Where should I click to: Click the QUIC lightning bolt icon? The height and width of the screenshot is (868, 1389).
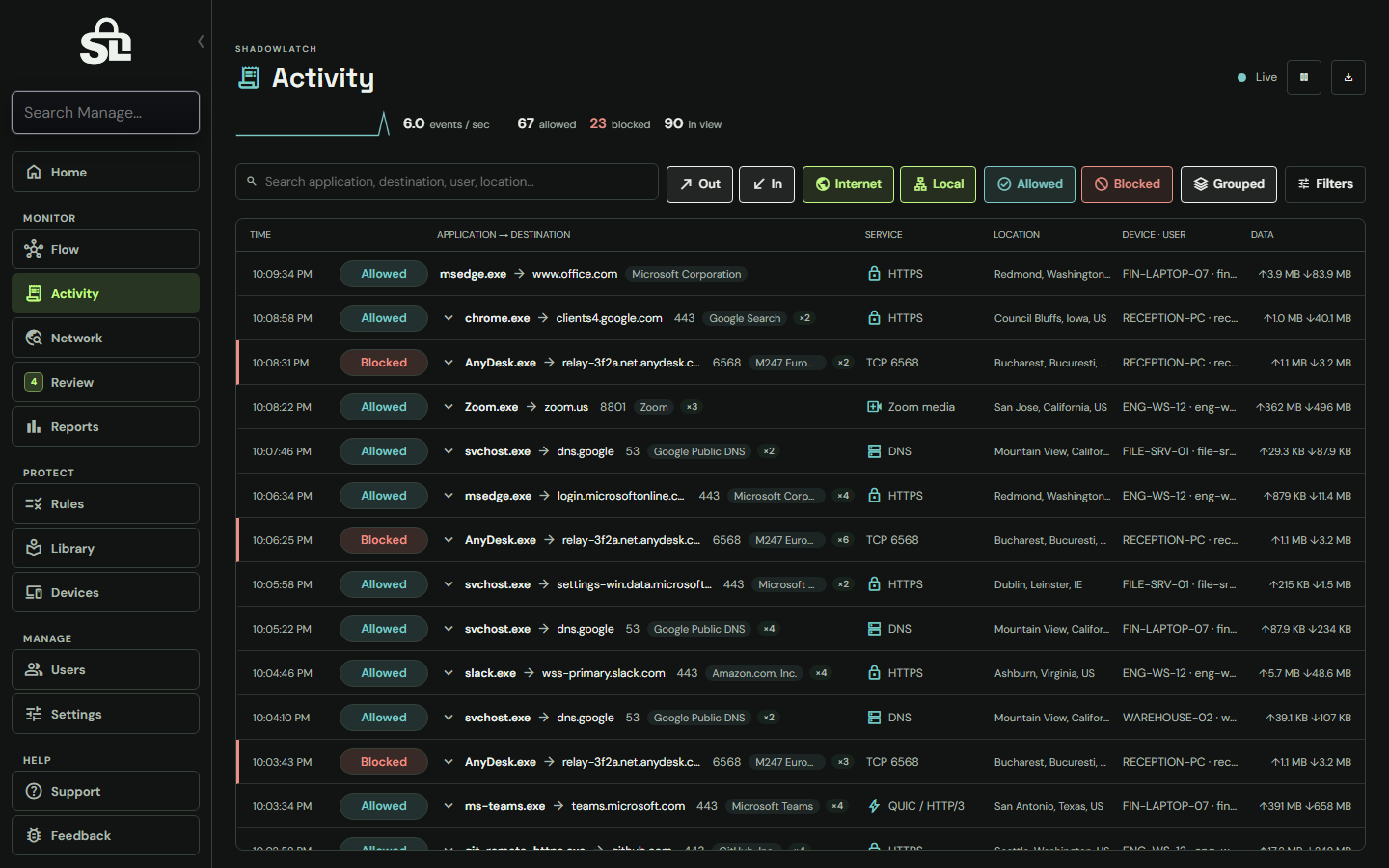pos(874,806)
